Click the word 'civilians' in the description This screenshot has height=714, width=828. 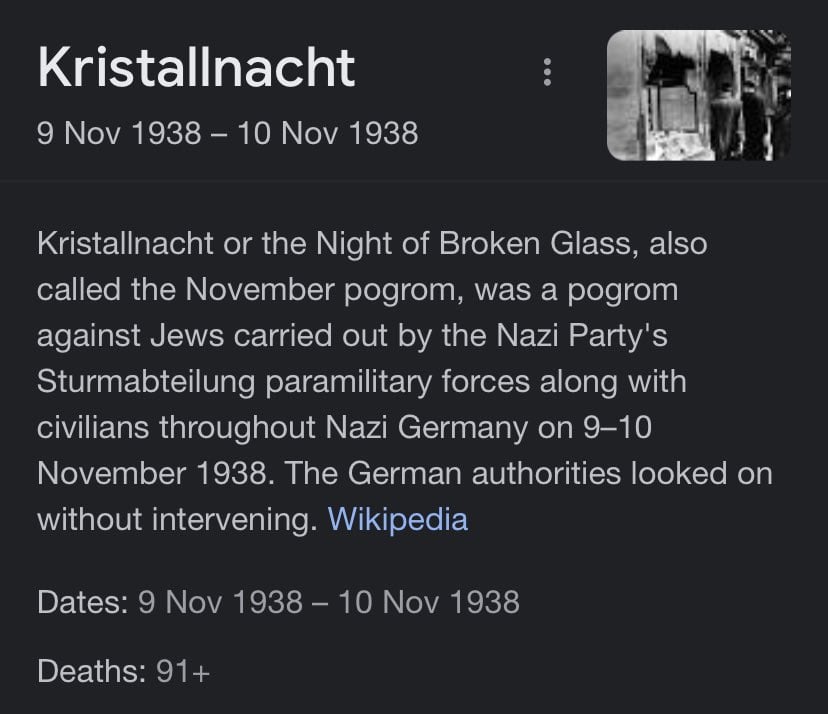pyautogui.click(x=93, y=427)
